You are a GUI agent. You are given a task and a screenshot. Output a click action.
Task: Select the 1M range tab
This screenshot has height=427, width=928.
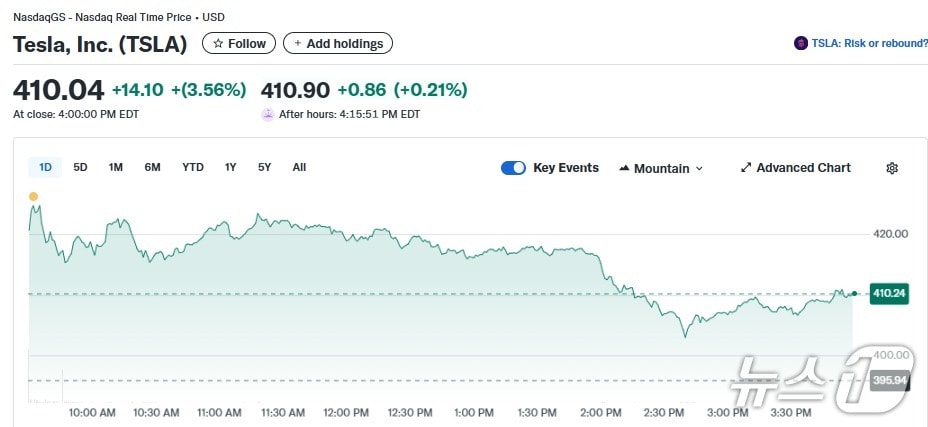(x=116, y=167)
